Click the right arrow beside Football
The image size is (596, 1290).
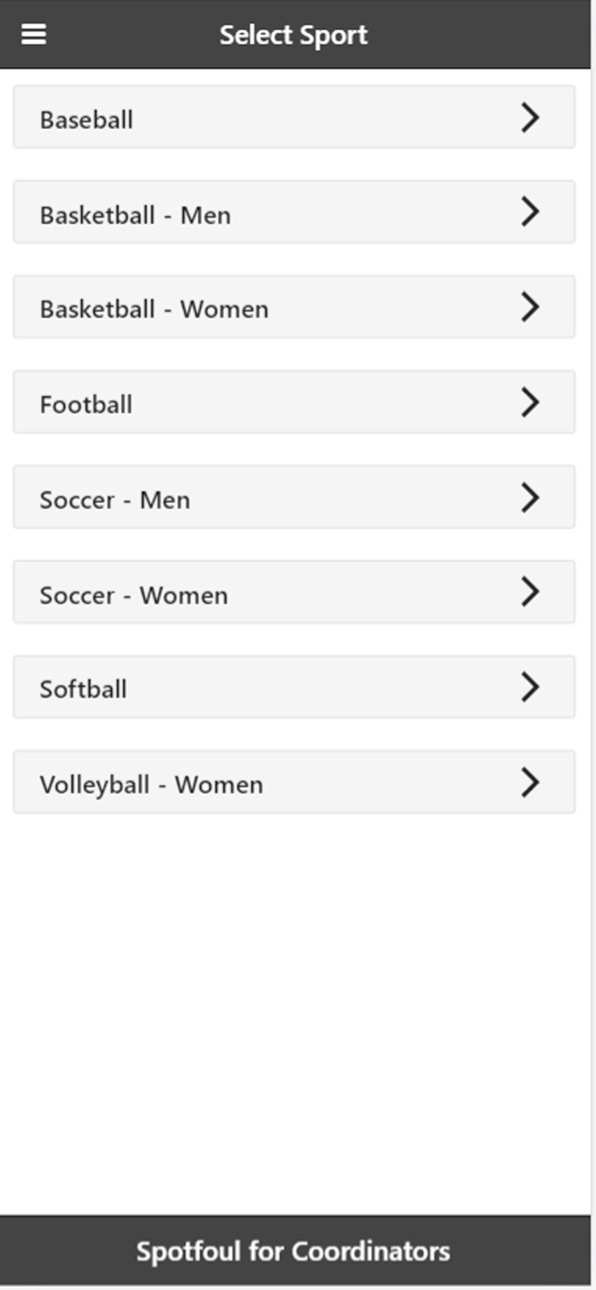point(530,402)
